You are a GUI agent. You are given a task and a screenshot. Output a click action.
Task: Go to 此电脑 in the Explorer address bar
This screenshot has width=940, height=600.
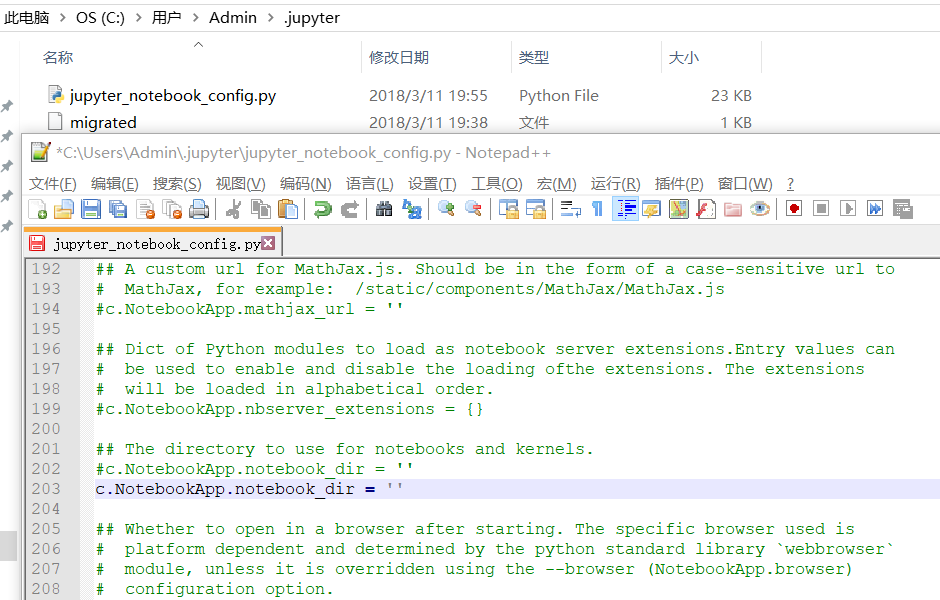coord(26,18)
